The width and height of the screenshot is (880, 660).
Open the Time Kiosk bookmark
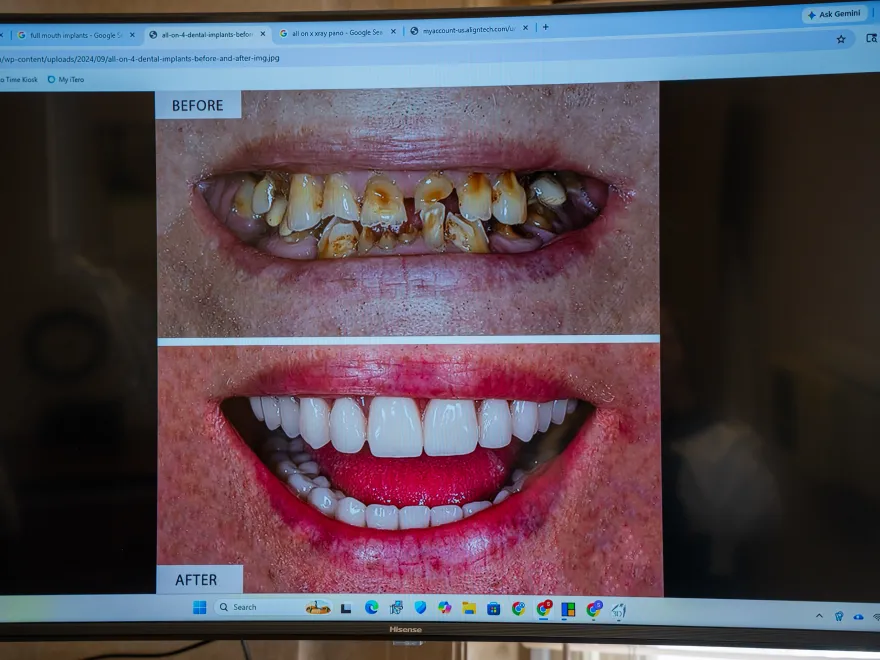(x=19, y=80)
